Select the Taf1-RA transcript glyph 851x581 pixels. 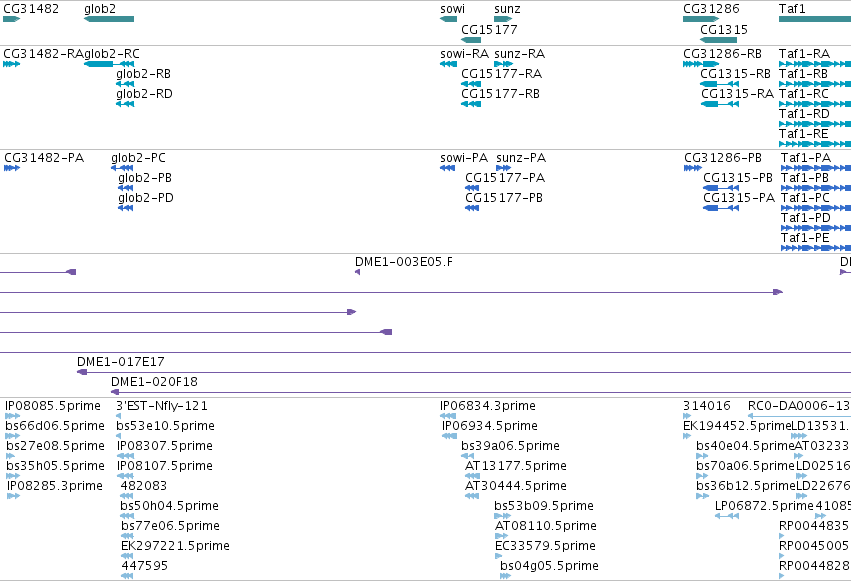[815, 64]
